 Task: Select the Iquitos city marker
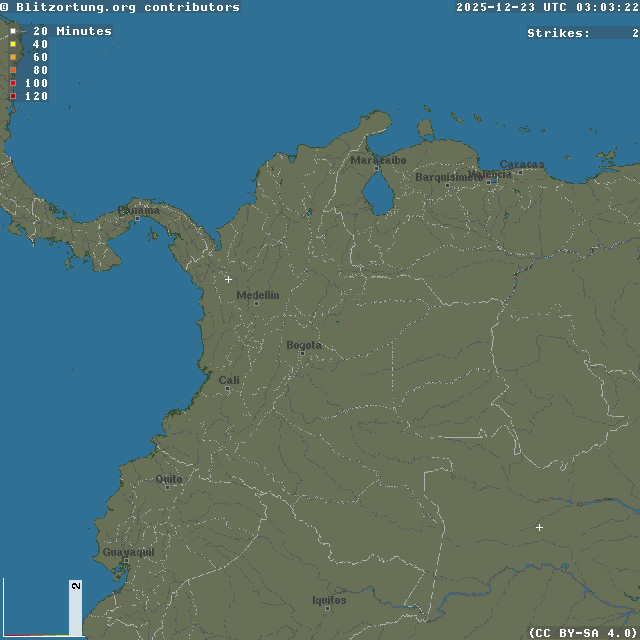pos(327,608)
